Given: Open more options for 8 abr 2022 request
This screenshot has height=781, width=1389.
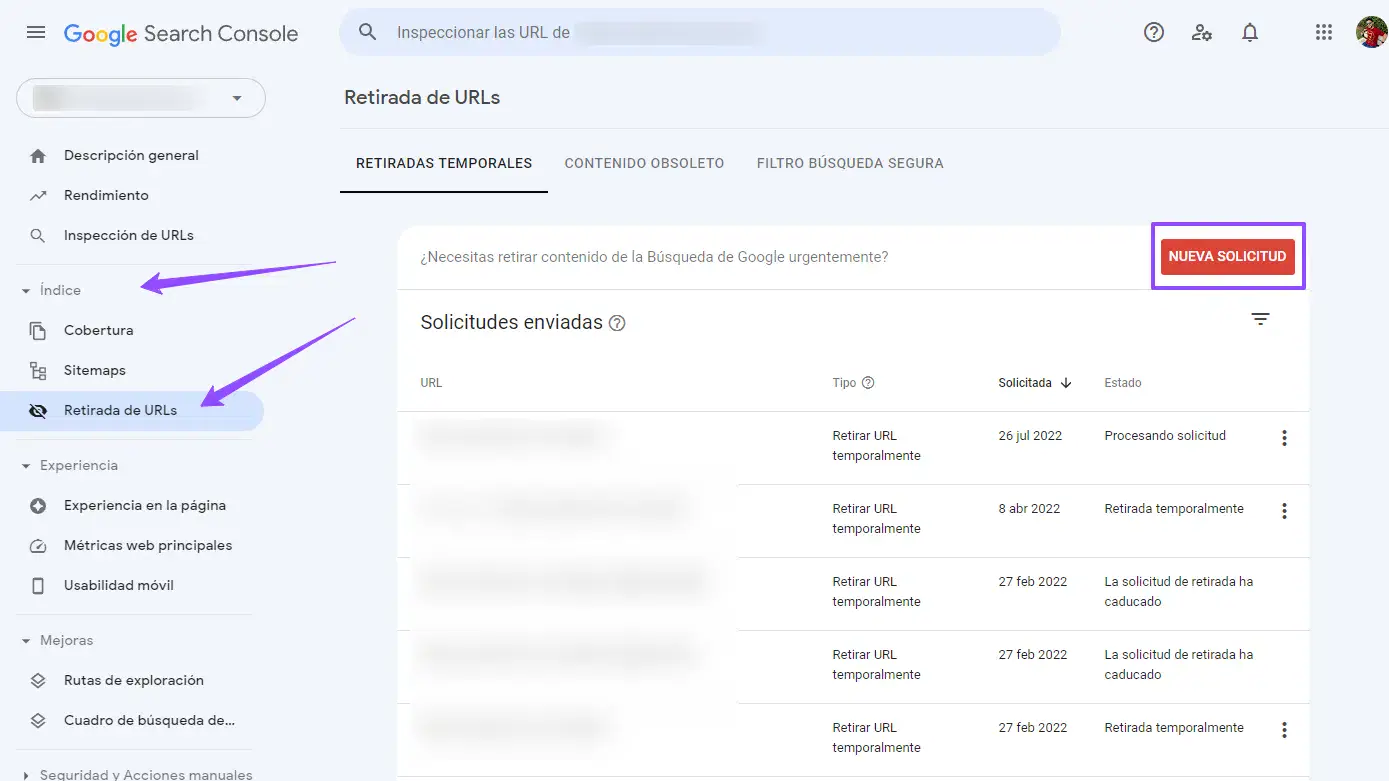Looking at the screenshot, I should point(1284,511).
